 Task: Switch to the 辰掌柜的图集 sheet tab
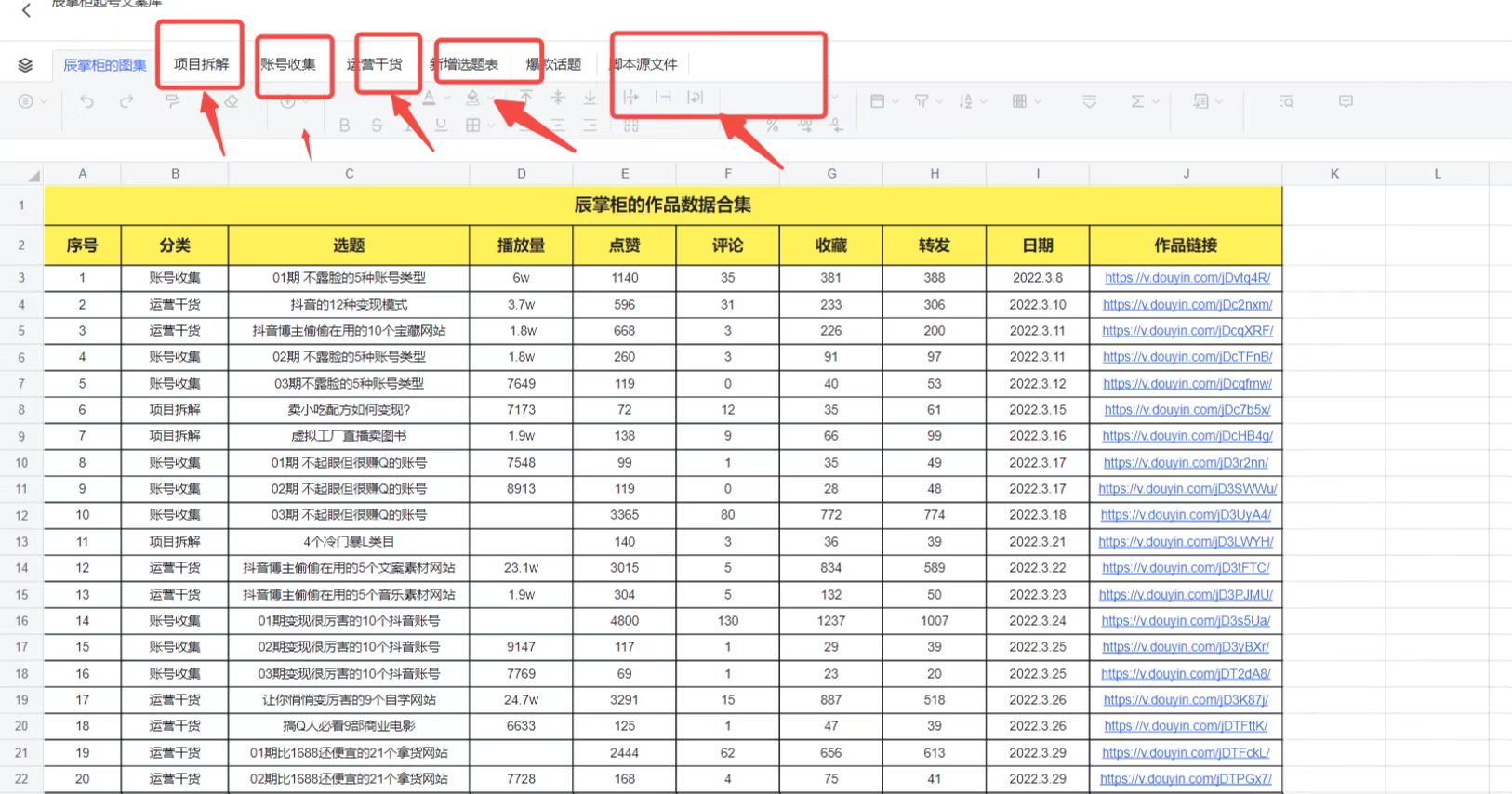(105, 65)
